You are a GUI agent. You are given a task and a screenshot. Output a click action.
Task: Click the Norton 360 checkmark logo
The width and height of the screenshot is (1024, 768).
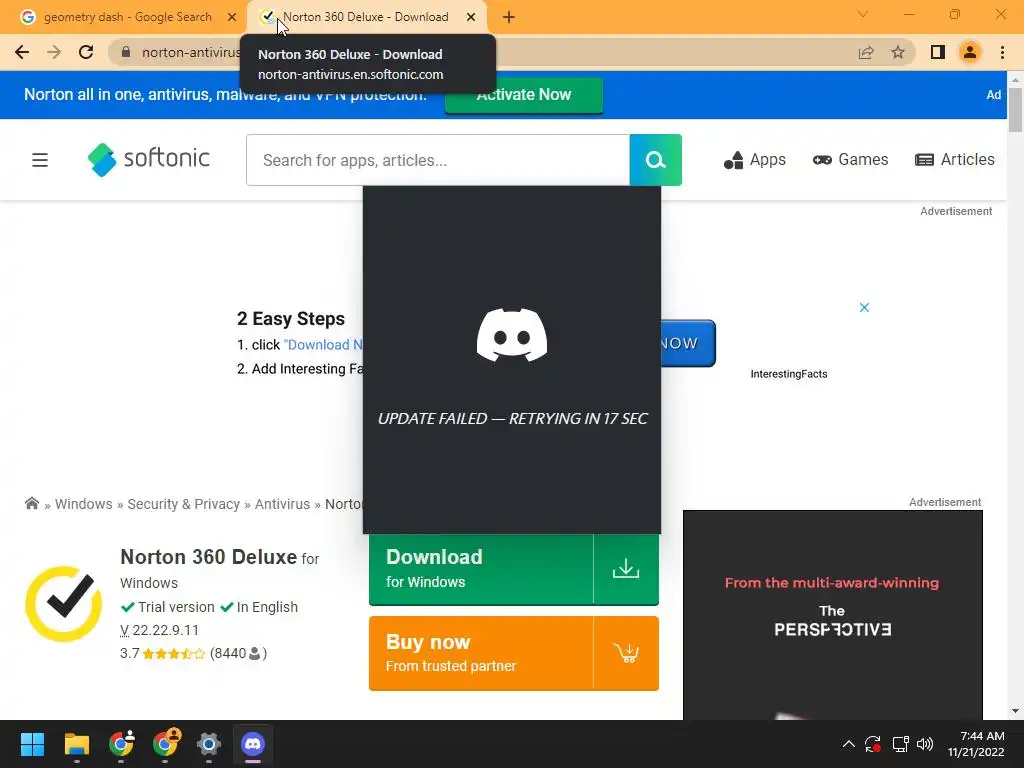(x=63, y=603)
